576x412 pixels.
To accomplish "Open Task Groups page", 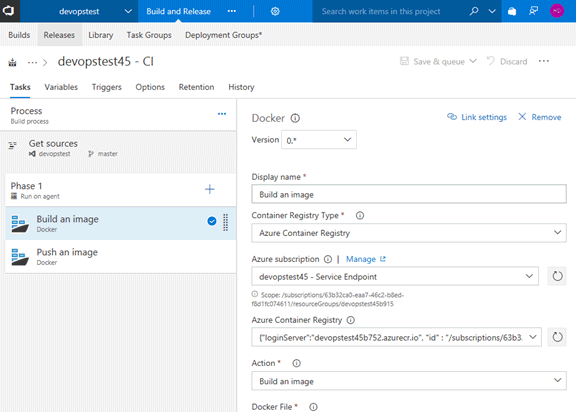I will click(149, 35).
